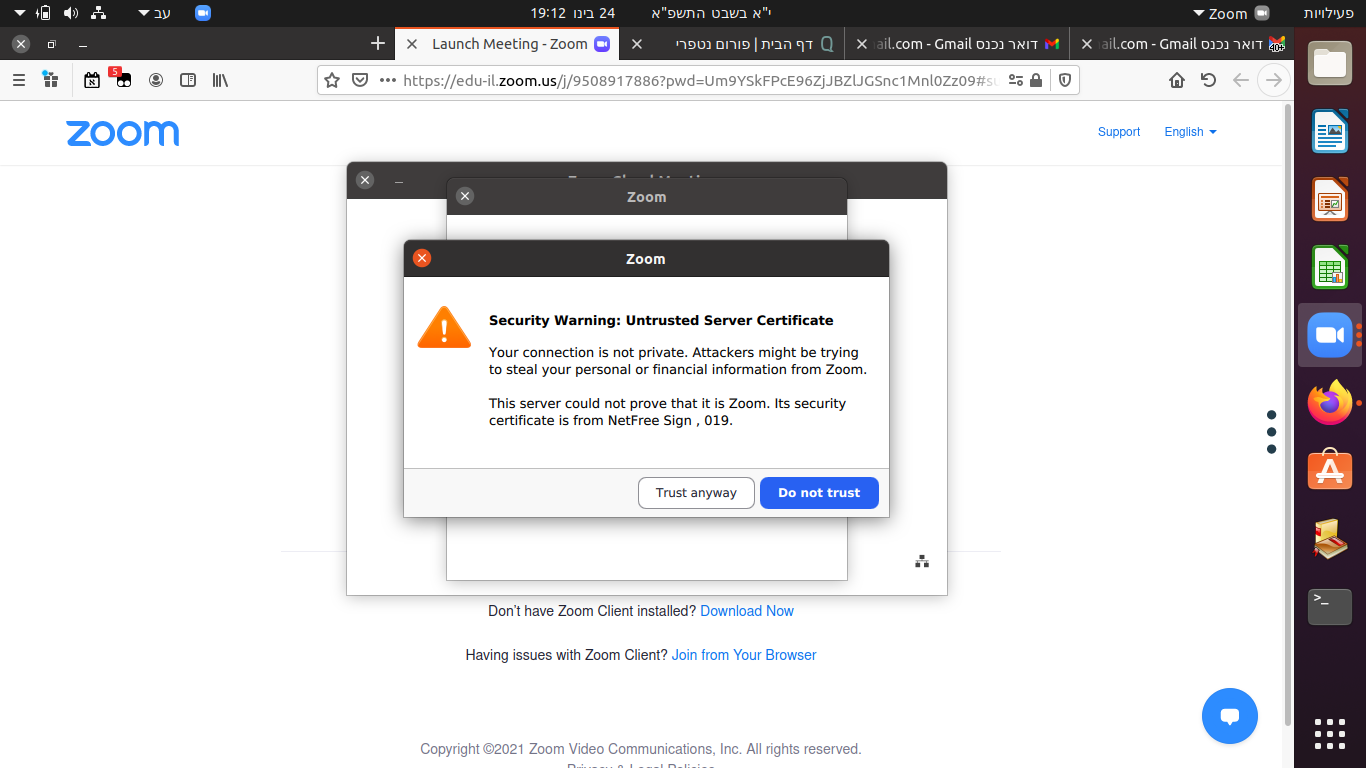Open the Zoom app menu in top bar

click(1229, 13)
